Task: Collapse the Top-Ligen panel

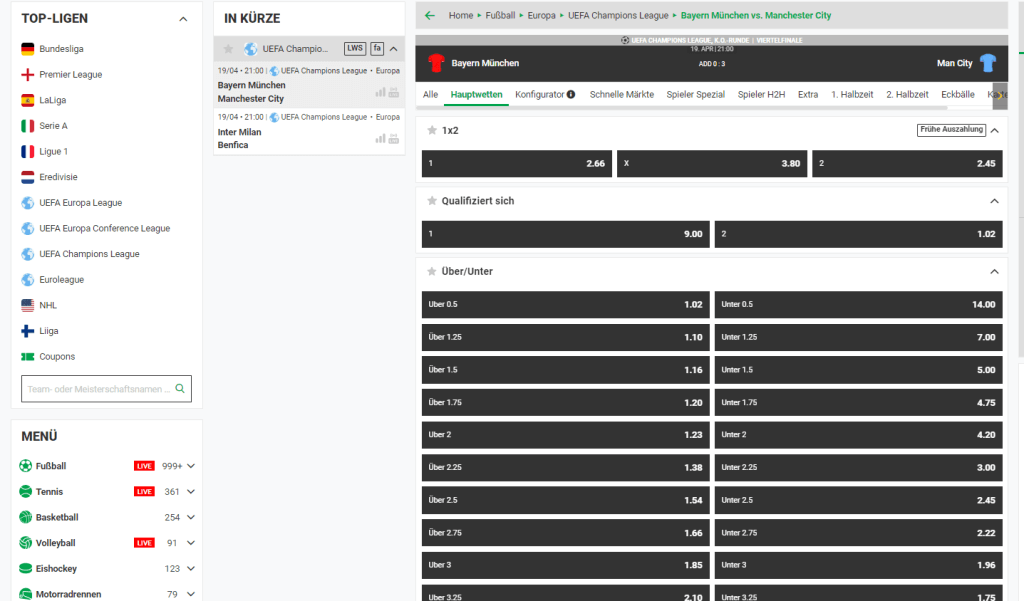Action: tap(183, 19)
